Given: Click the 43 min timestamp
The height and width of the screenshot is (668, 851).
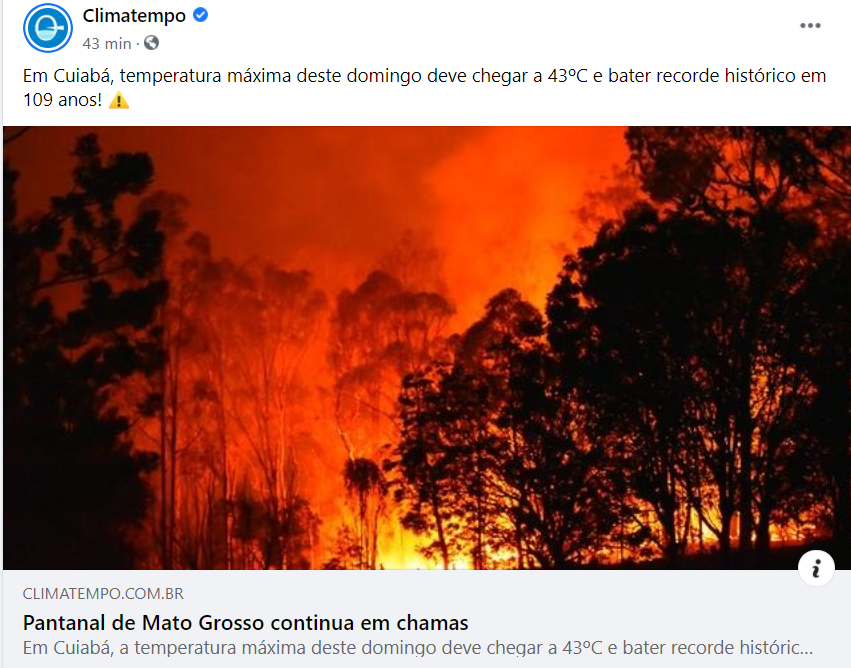Looking at the screenshot, I should coord(107,43).
